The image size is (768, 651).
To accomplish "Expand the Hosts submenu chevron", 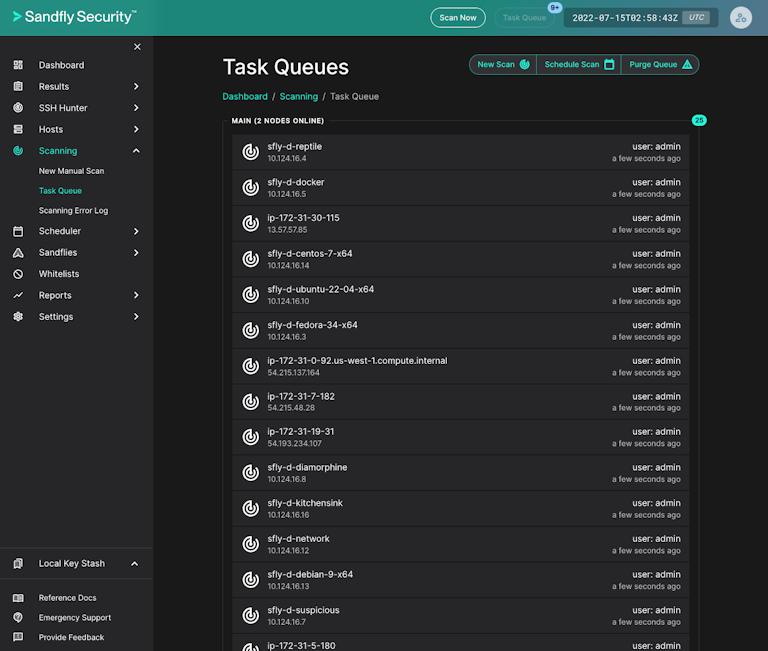I will 136,129.
